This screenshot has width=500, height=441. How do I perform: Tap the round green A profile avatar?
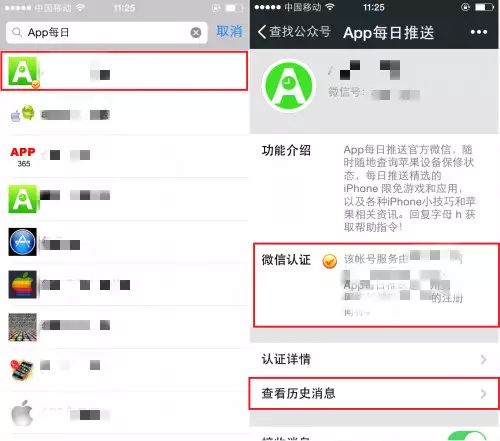tap(289, 86)
